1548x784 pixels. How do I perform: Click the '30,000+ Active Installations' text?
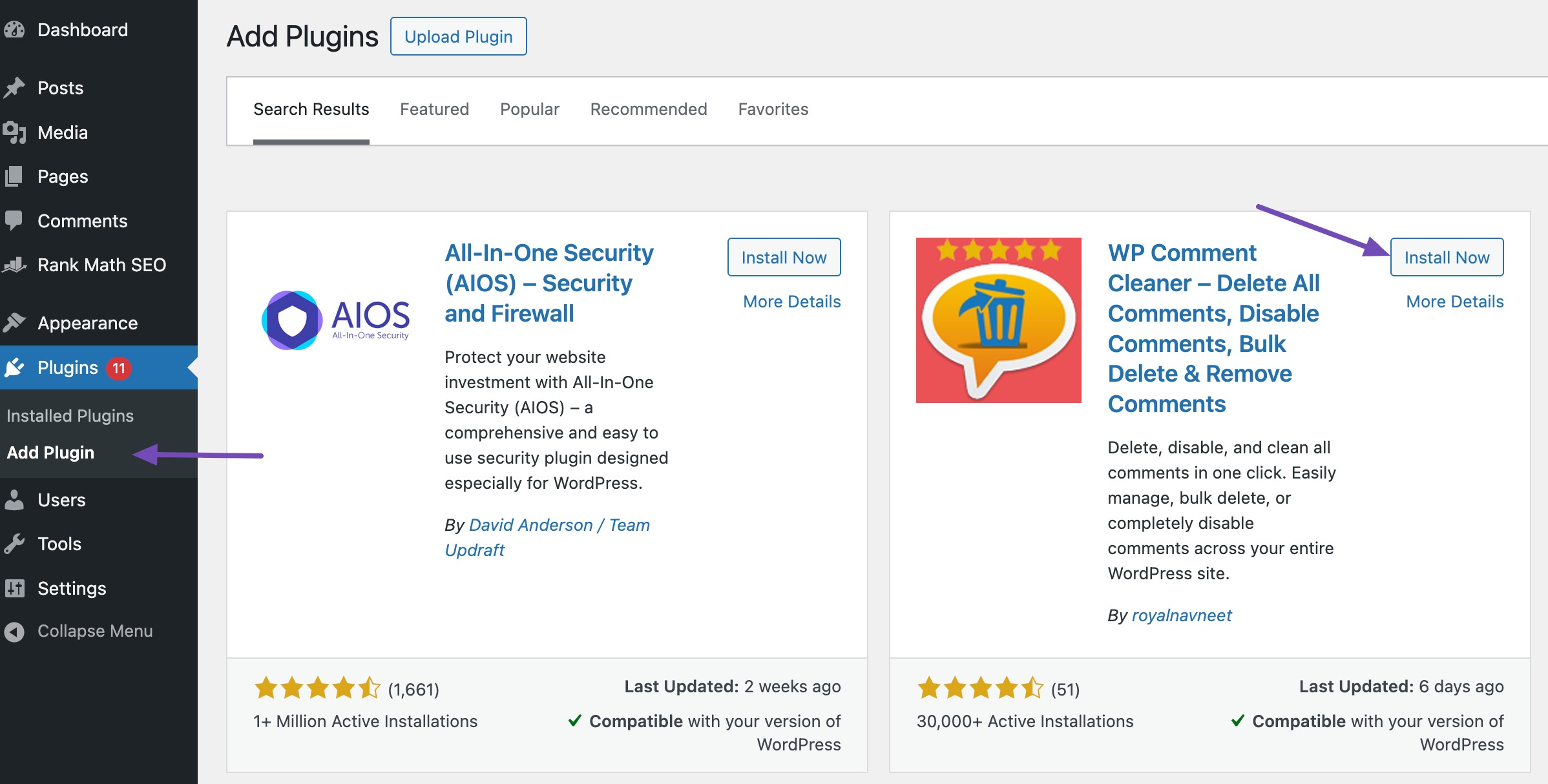(x=1025, y=721)
